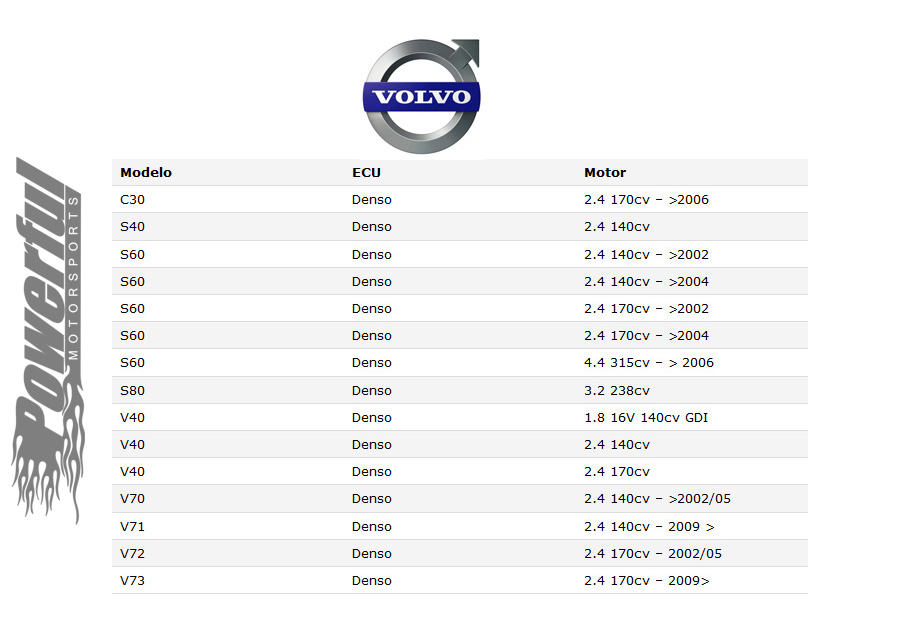Click Denso in S60 2.4 170cv >2004 row

point(371,336)
